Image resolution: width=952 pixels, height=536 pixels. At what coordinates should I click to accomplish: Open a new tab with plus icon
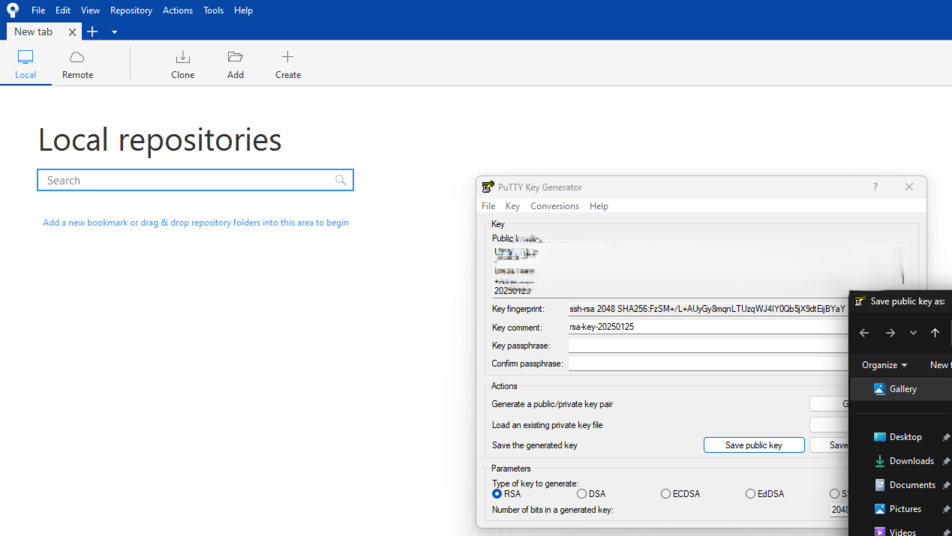92,32
